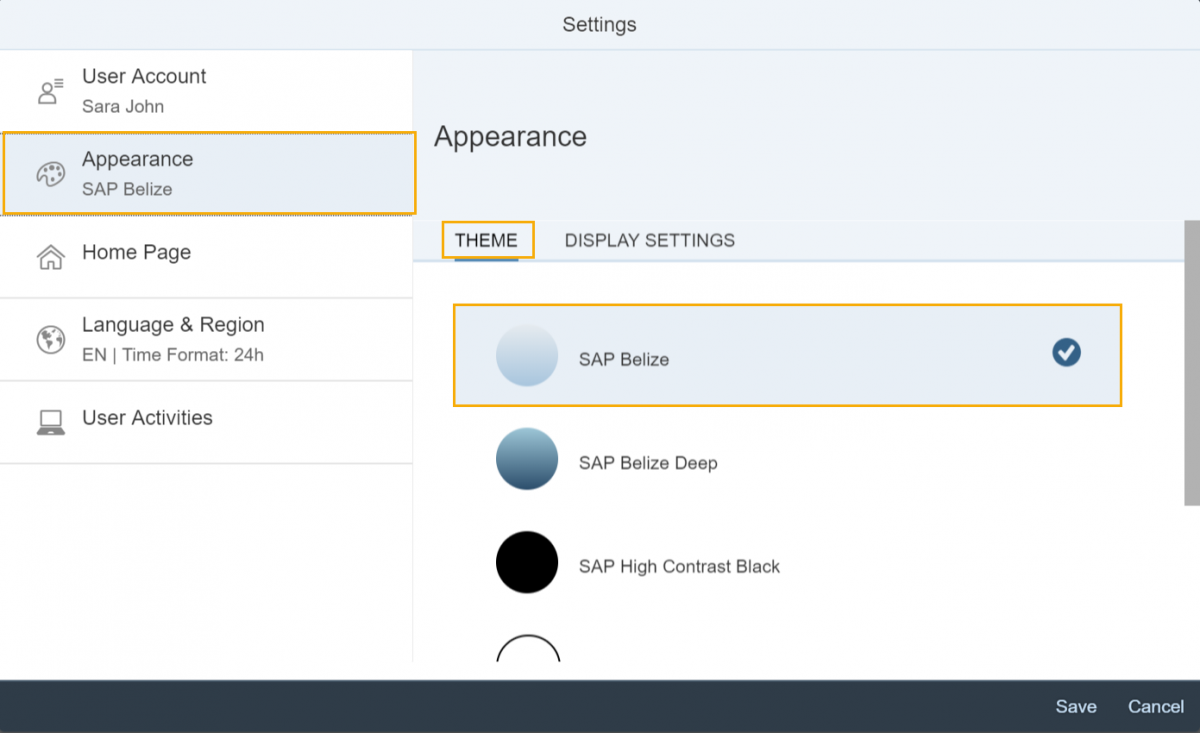Toggle the SAP Belize selected checkmark

click(1066, 352)
